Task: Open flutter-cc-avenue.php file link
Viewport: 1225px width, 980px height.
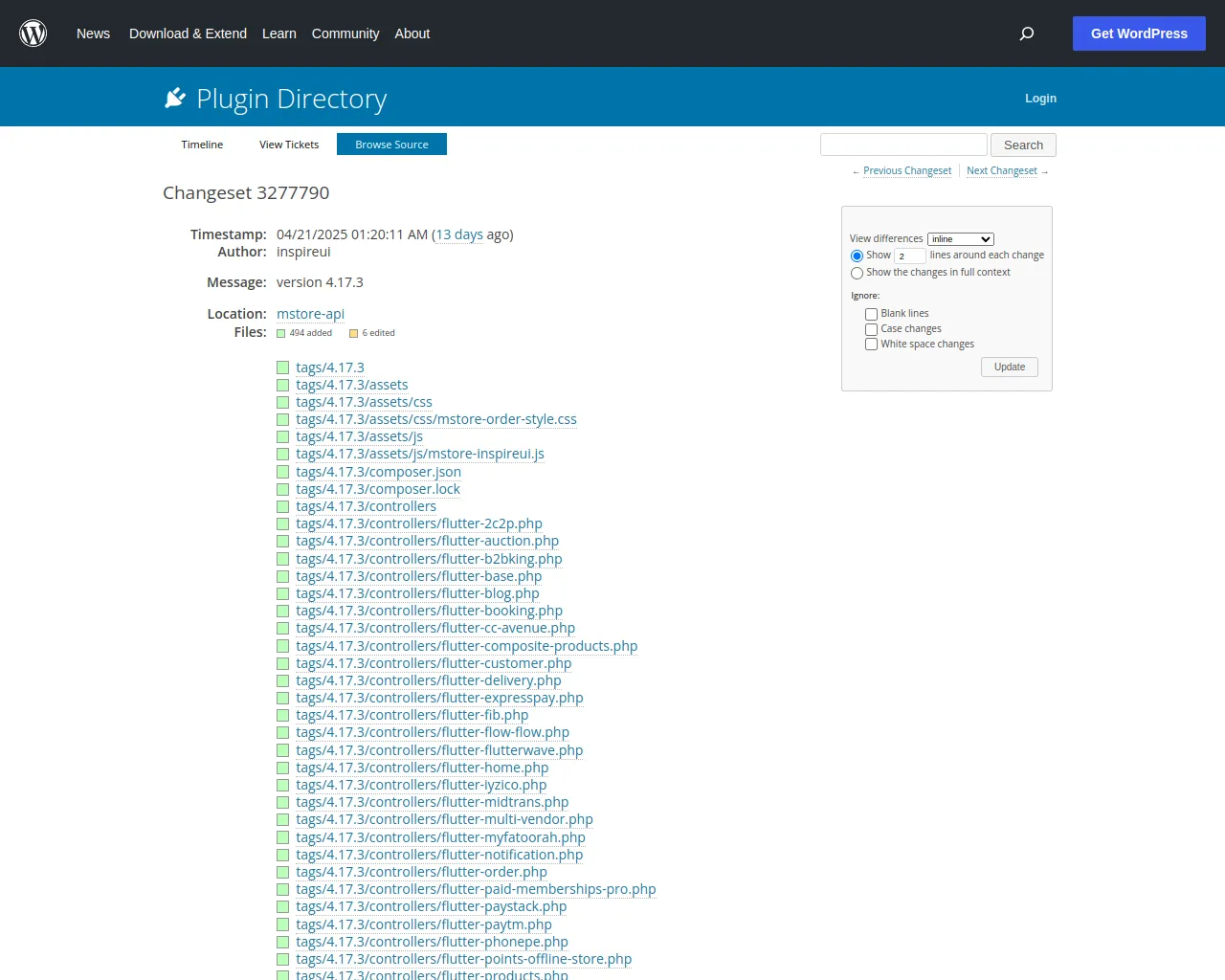Action: (435, 628)
